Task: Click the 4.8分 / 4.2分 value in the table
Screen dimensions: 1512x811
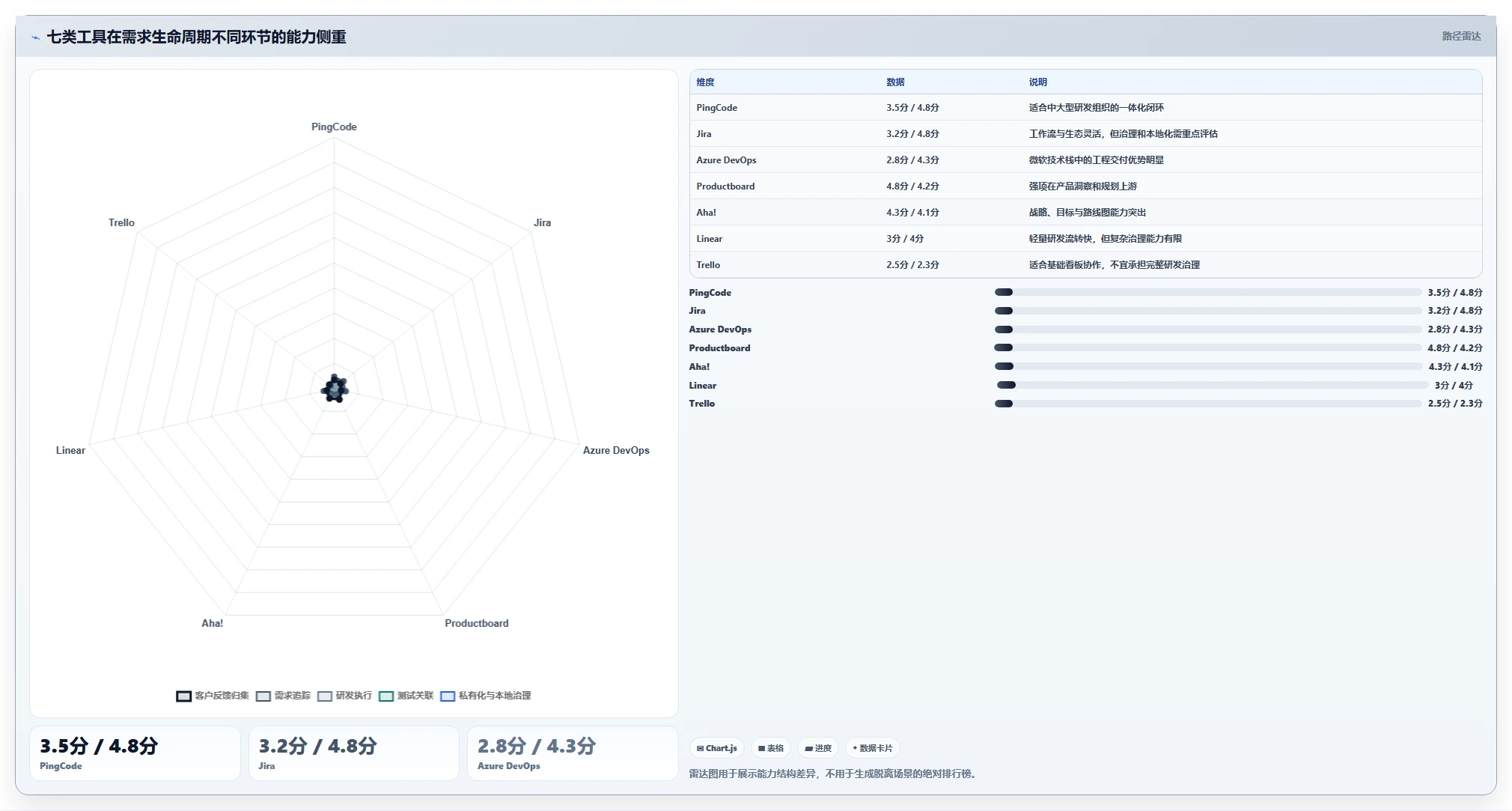Action: [x=912, y=186]
